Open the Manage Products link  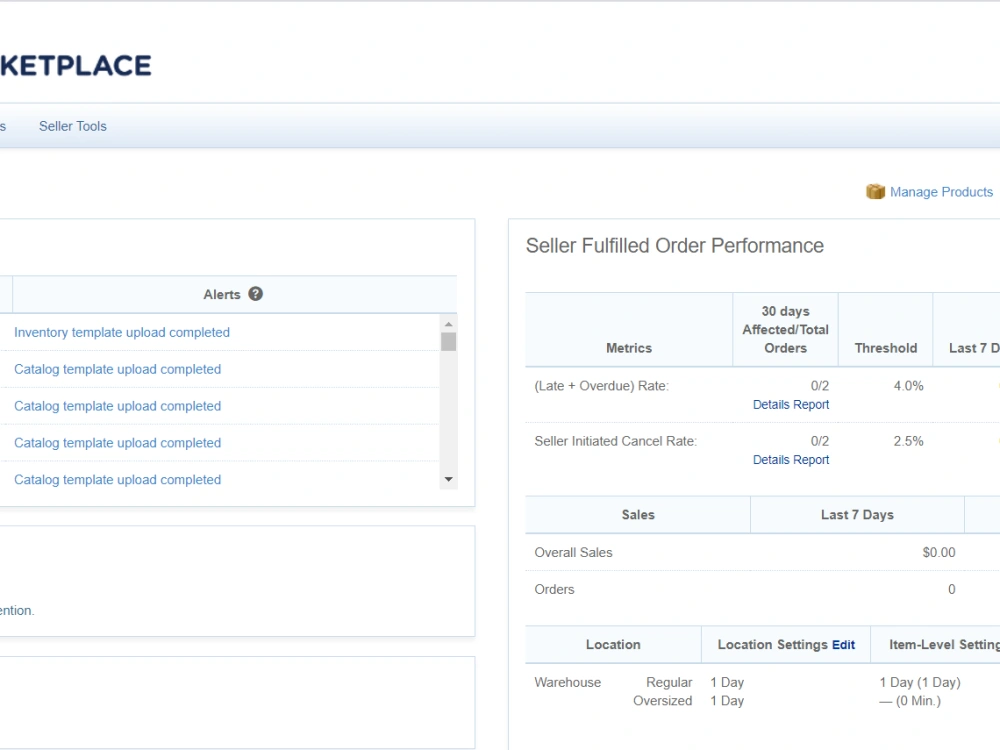tap(941, 192)
